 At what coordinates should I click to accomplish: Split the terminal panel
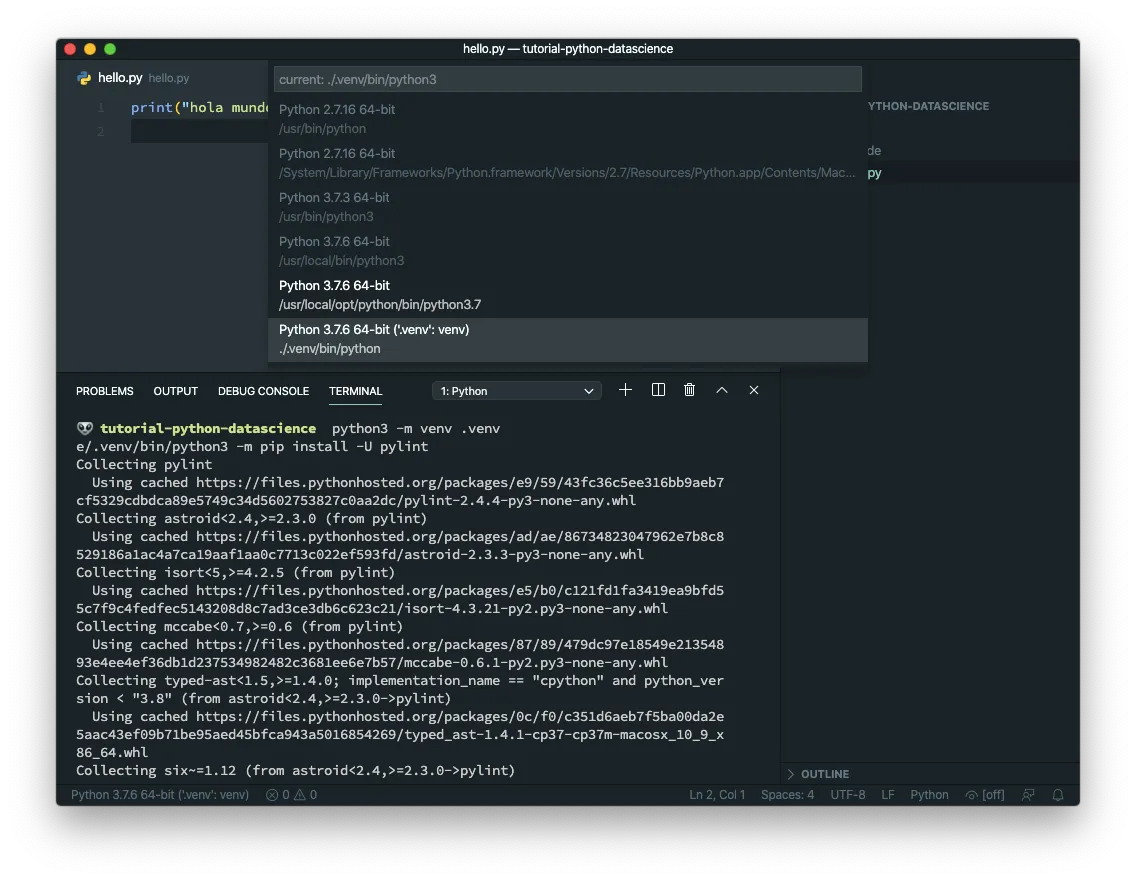click(658, 390)
